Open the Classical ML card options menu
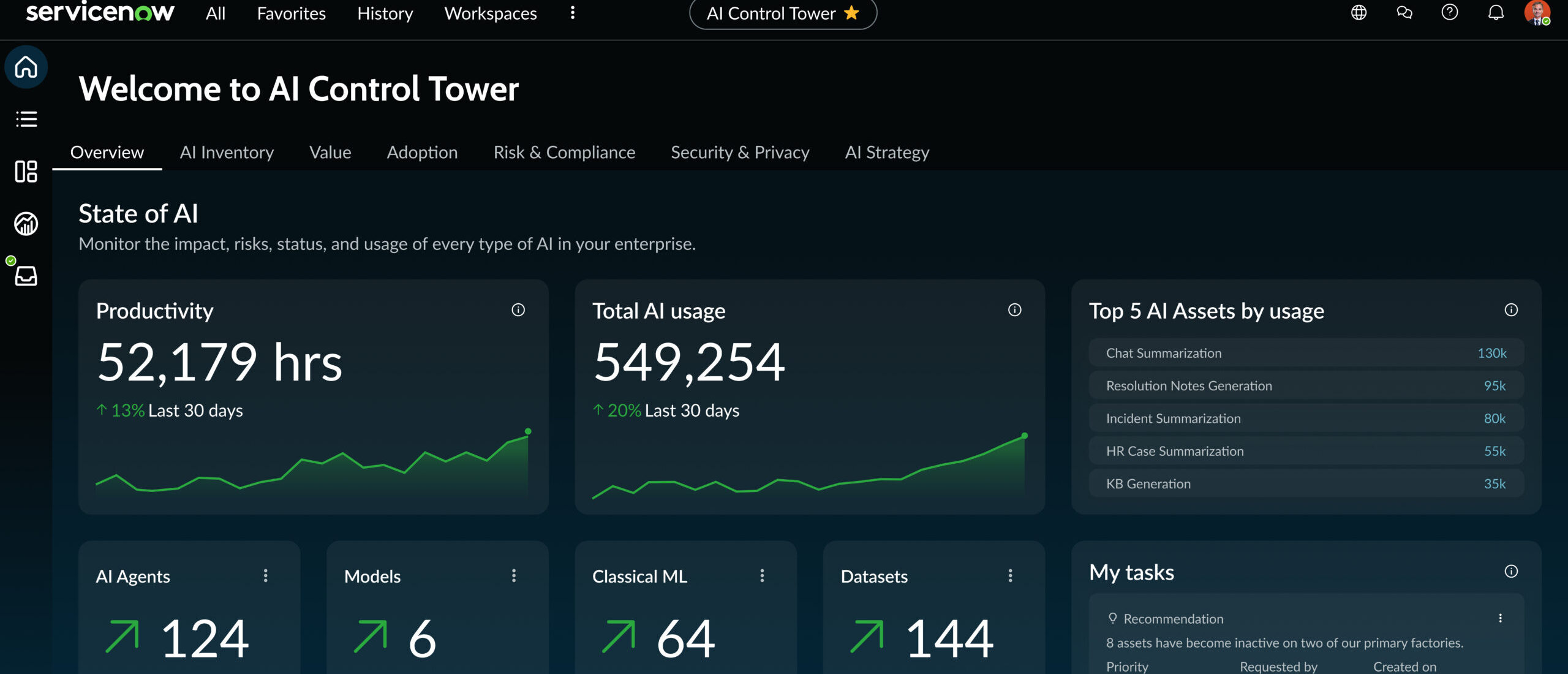1568x674 pixels. [762, 575]
